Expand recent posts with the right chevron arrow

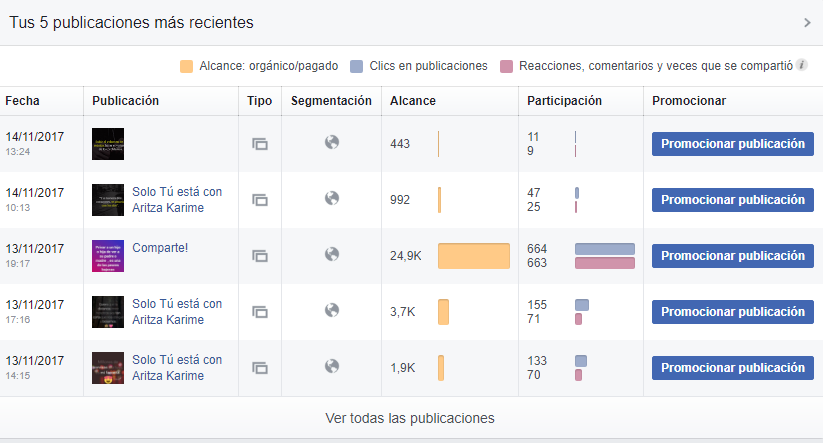point(808,22)
